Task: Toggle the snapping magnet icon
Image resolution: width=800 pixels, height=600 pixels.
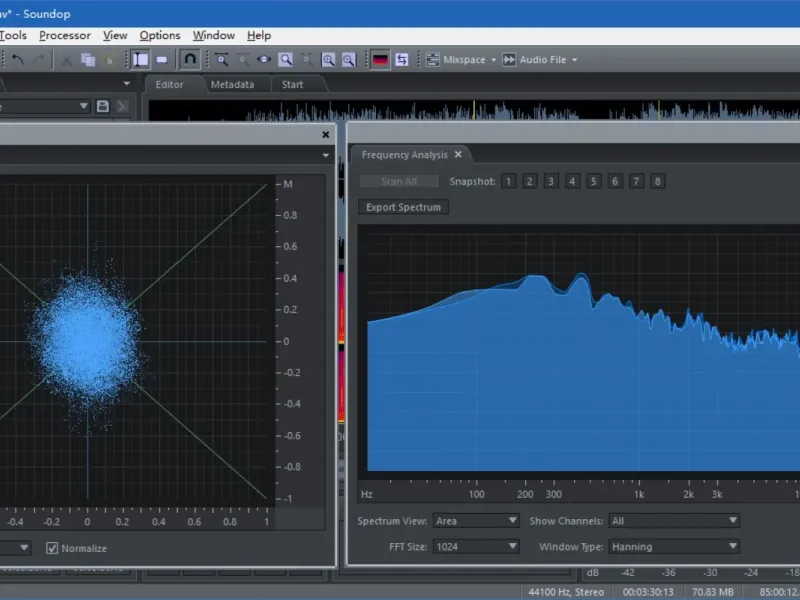Action: point(190,60)
